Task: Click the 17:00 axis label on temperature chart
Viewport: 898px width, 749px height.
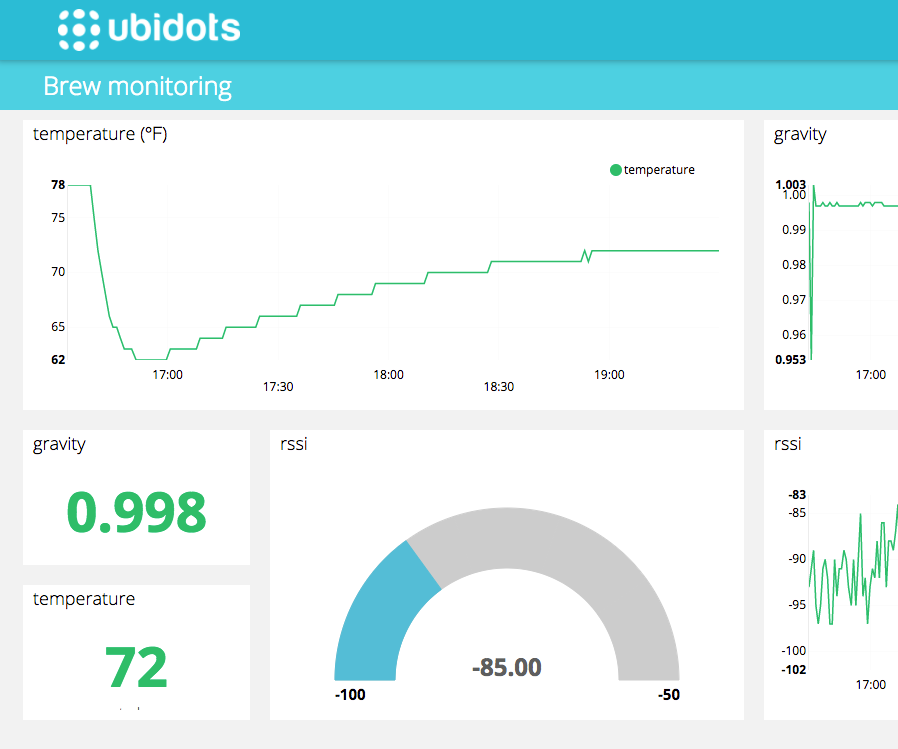Action: point(166,374)
